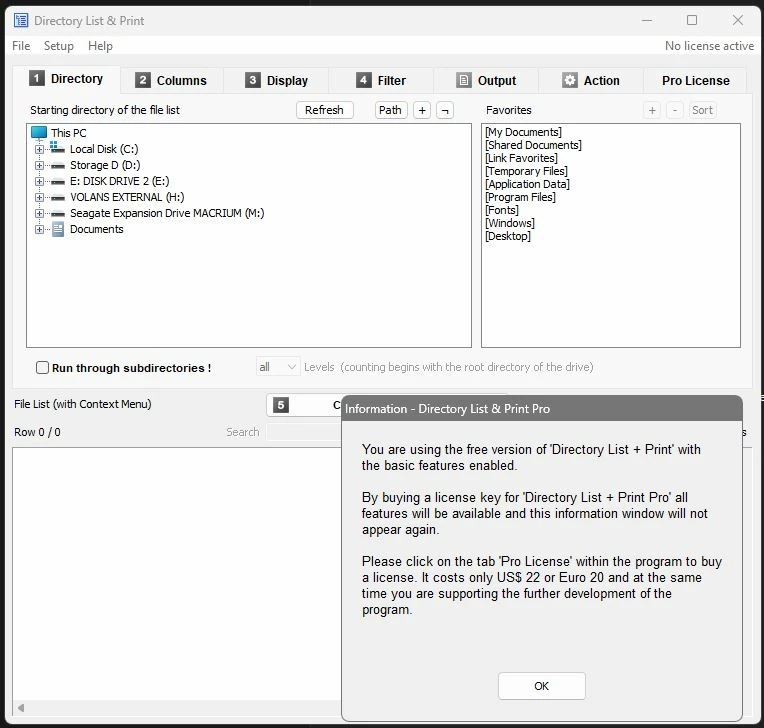Click the plus button next to Path
764x728 pixels.
click(422, 110)
